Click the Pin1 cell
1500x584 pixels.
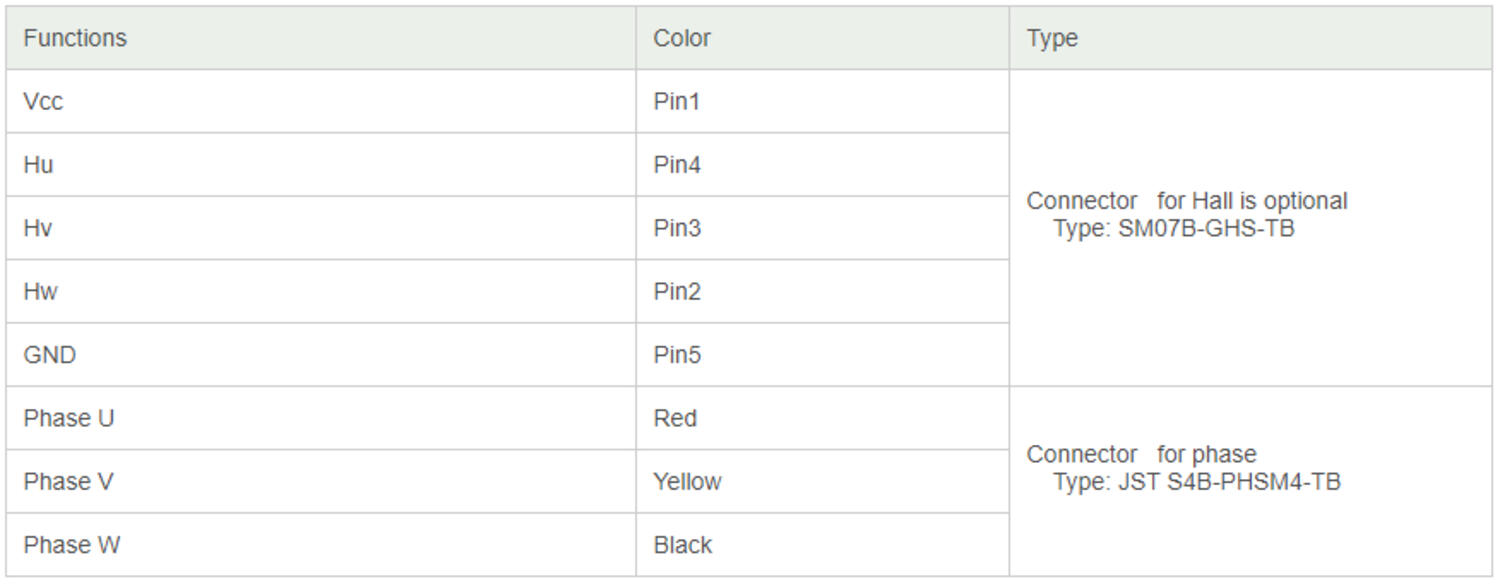pyautogui.click(x=823, y=101)
